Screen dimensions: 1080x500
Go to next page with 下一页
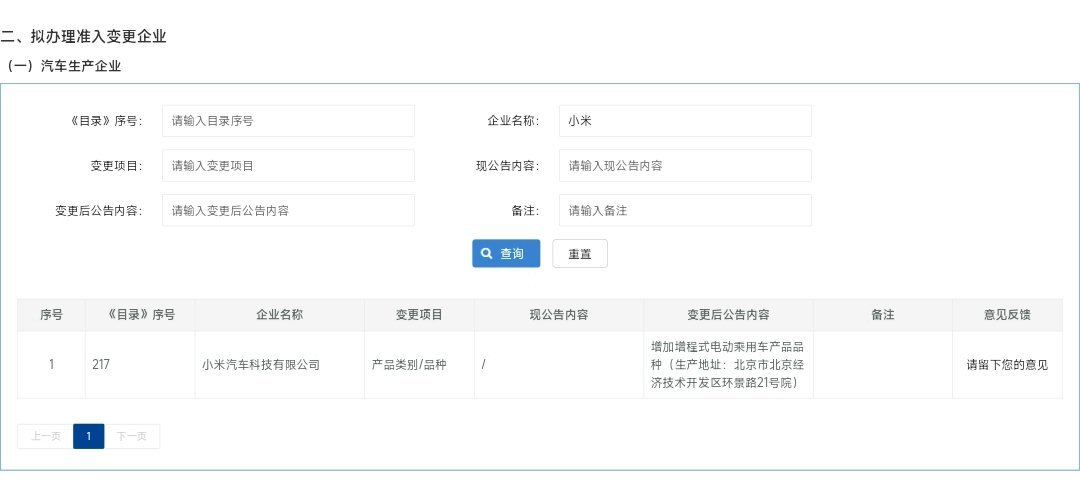pyautogui.click(x=132, y=436)
